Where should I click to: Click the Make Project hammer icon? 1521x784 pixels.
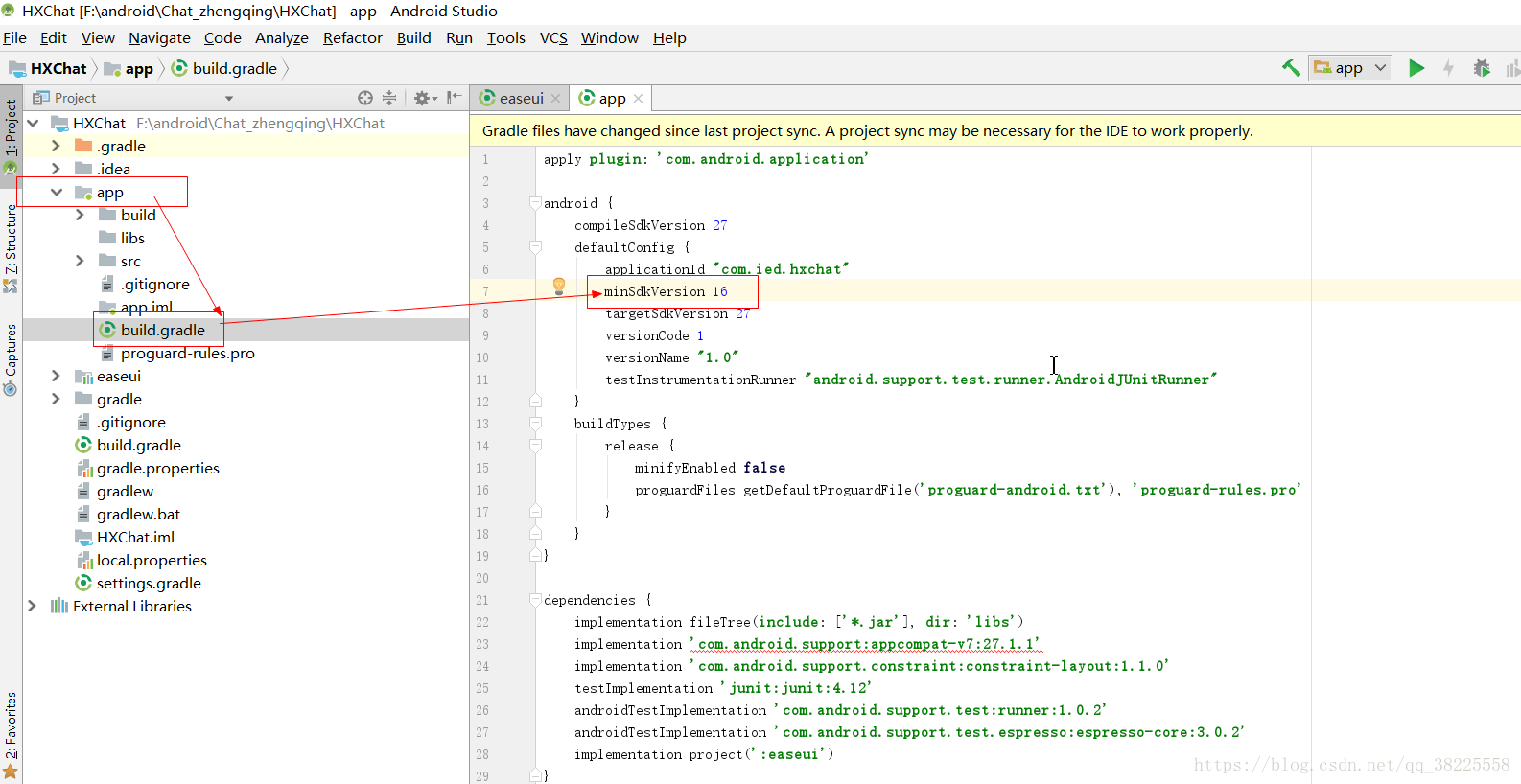(x=1291, y=68)
